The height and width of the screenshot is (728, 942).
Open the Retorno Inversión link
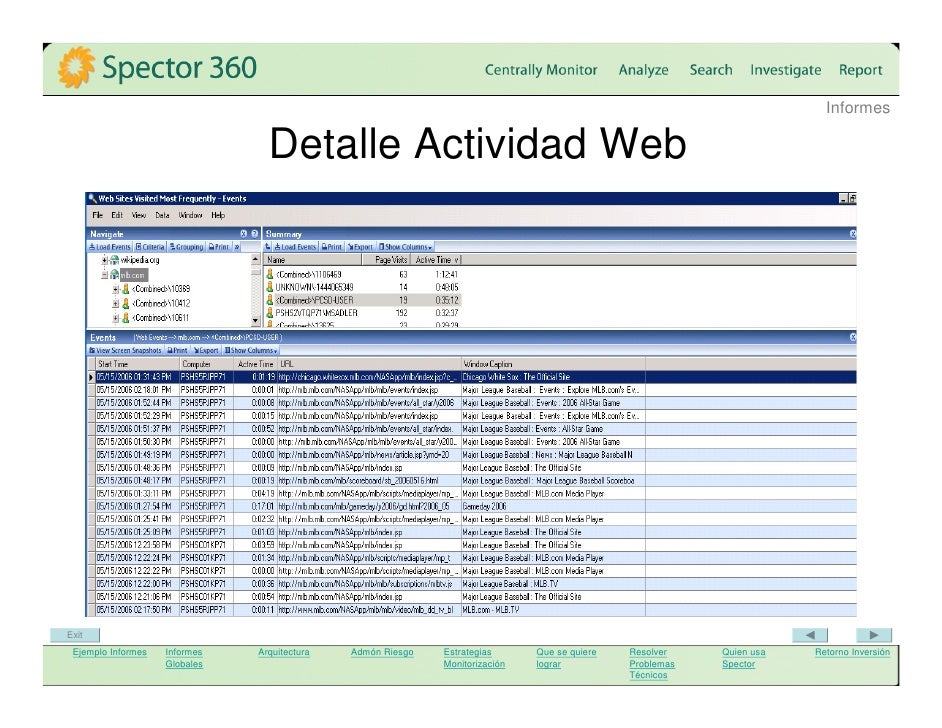(x=852, y=652)
